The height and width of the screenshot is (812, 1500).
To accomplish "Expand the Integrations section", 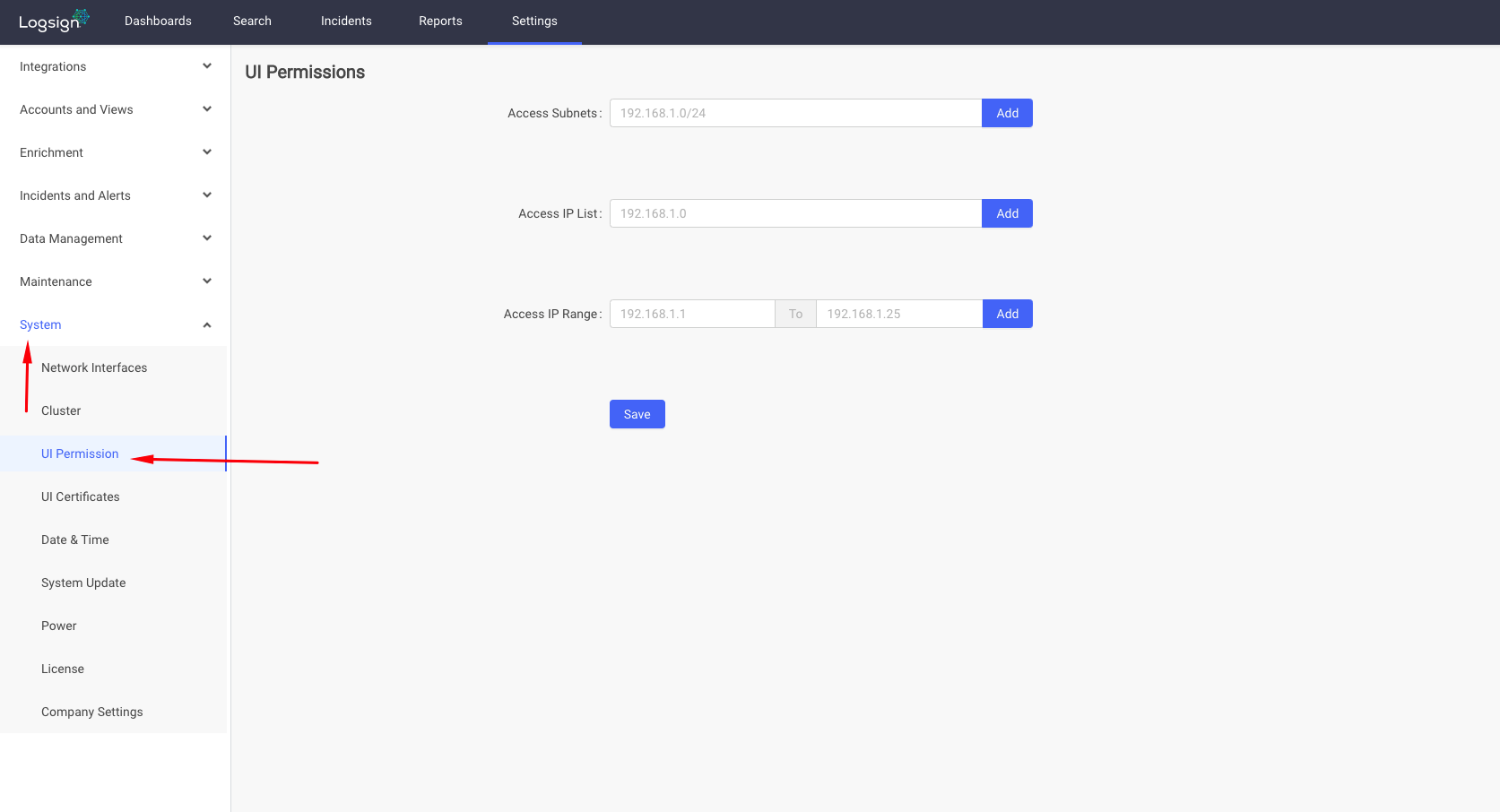I will pos(114,65).
